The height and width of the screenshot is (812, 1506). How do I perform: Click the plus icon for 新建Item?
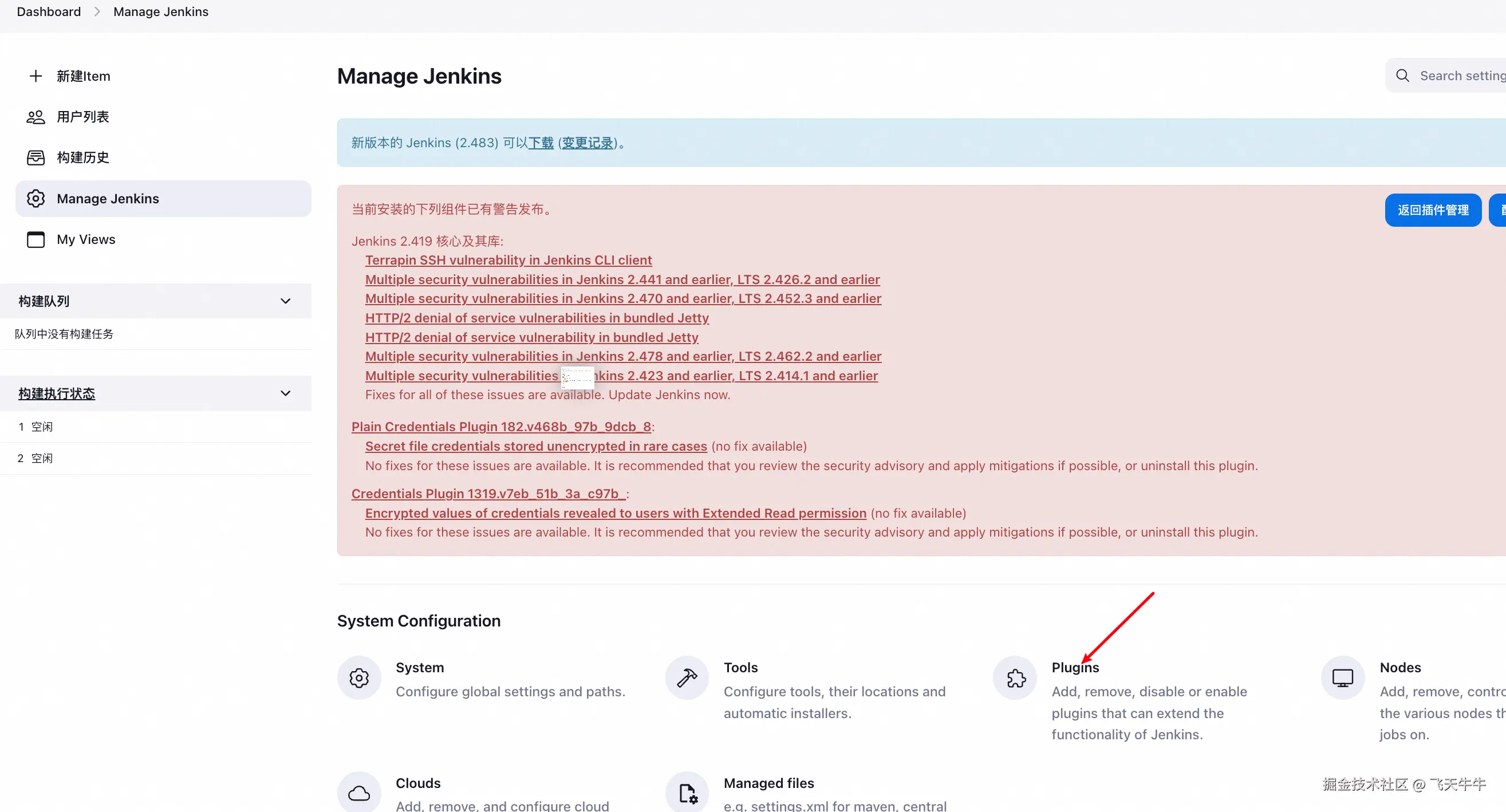click(x=36, y=76)
